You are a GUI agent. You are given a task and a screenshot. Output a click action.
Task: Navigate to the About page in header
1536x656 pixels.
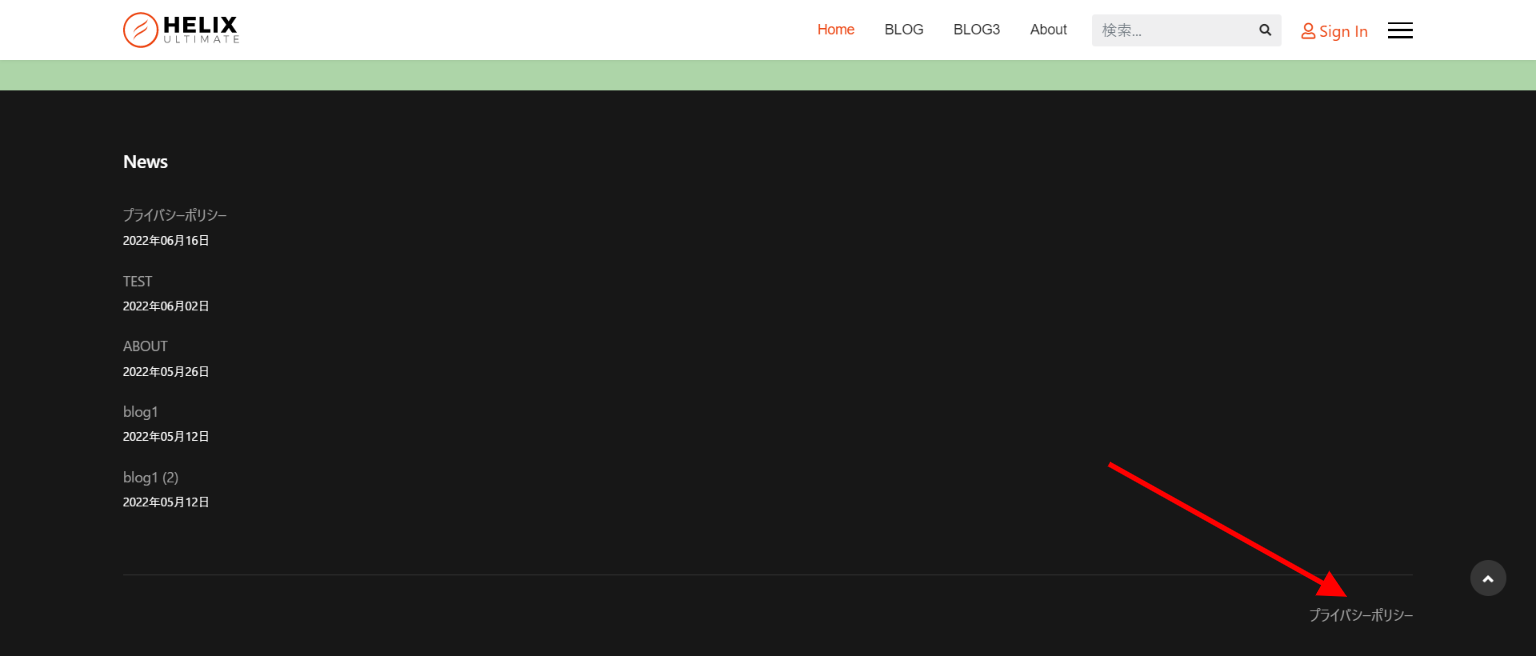(x=1048, y=30)
